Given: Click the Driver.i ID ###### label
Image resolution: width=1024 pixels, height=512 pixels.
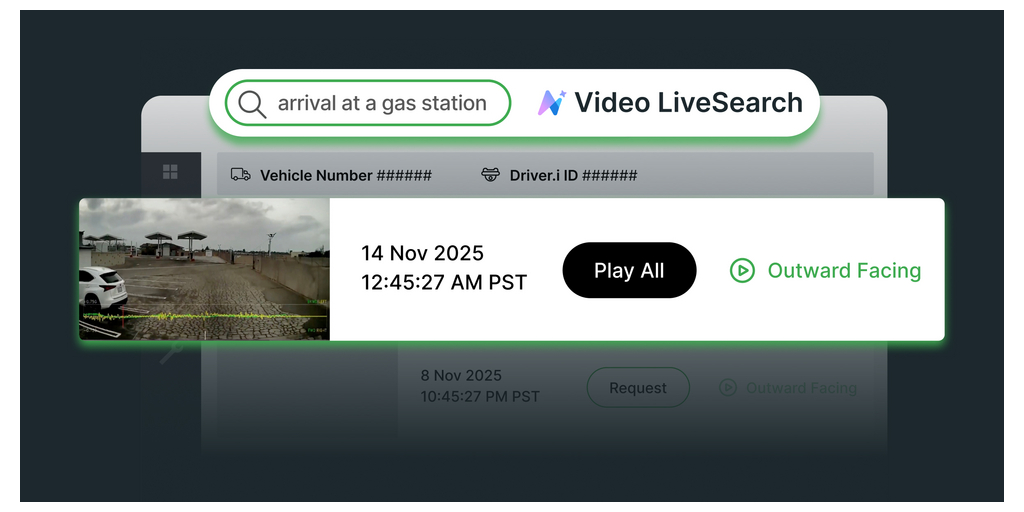Looking at the screenshot, I should pyautogui.click(x=573, y=175).
